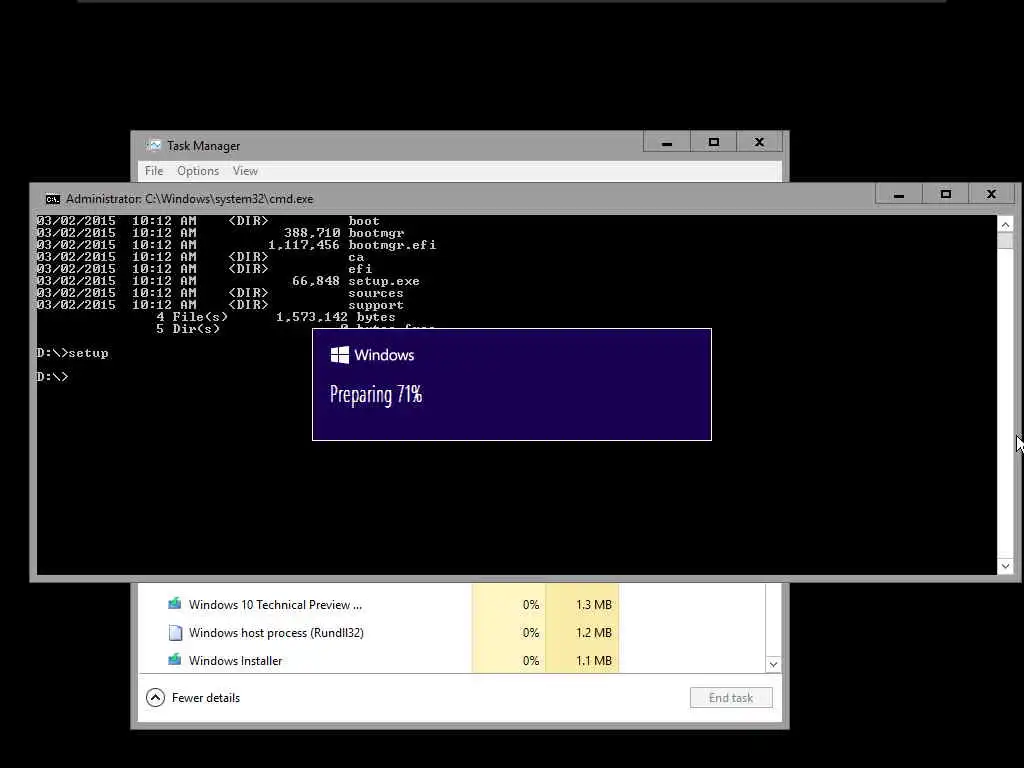Collapse Task Manager with Fewer details
Image resolution: width=1024 pixels, height=768 pixels.
pos(193,698)
